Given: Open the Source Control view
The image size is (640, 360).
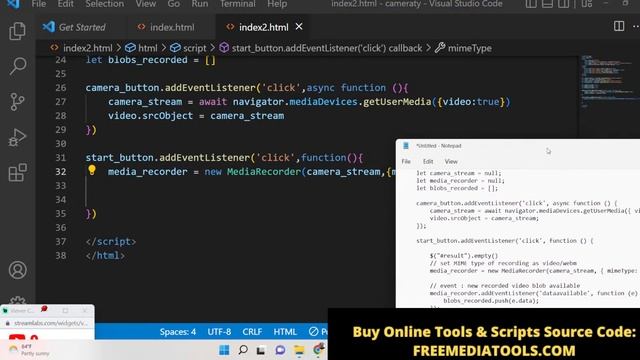Looking at the screenshot, I should point(17,102).
